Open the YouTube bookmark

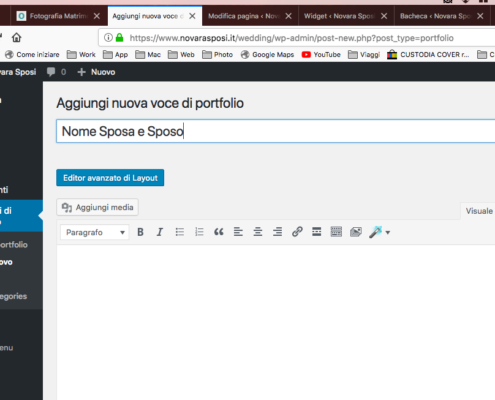(x=321, y=55)
